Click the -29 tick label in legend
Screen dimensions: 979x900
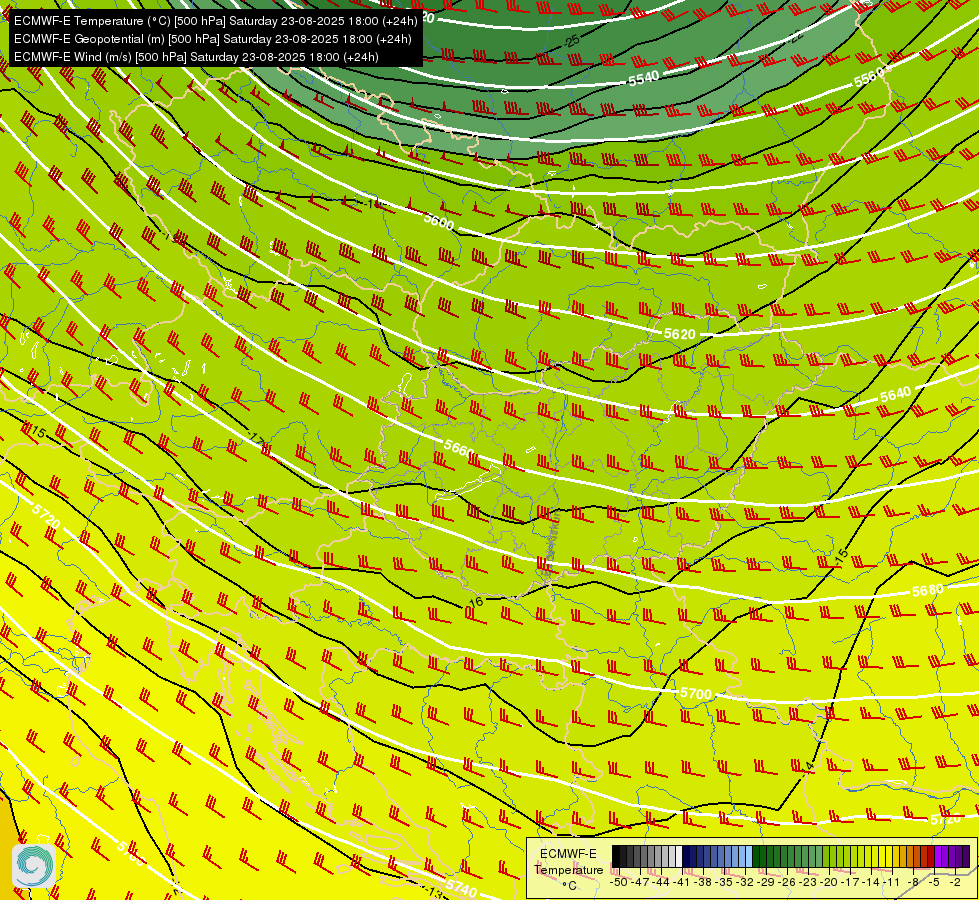pyautogui.click(x=767, y=882)
